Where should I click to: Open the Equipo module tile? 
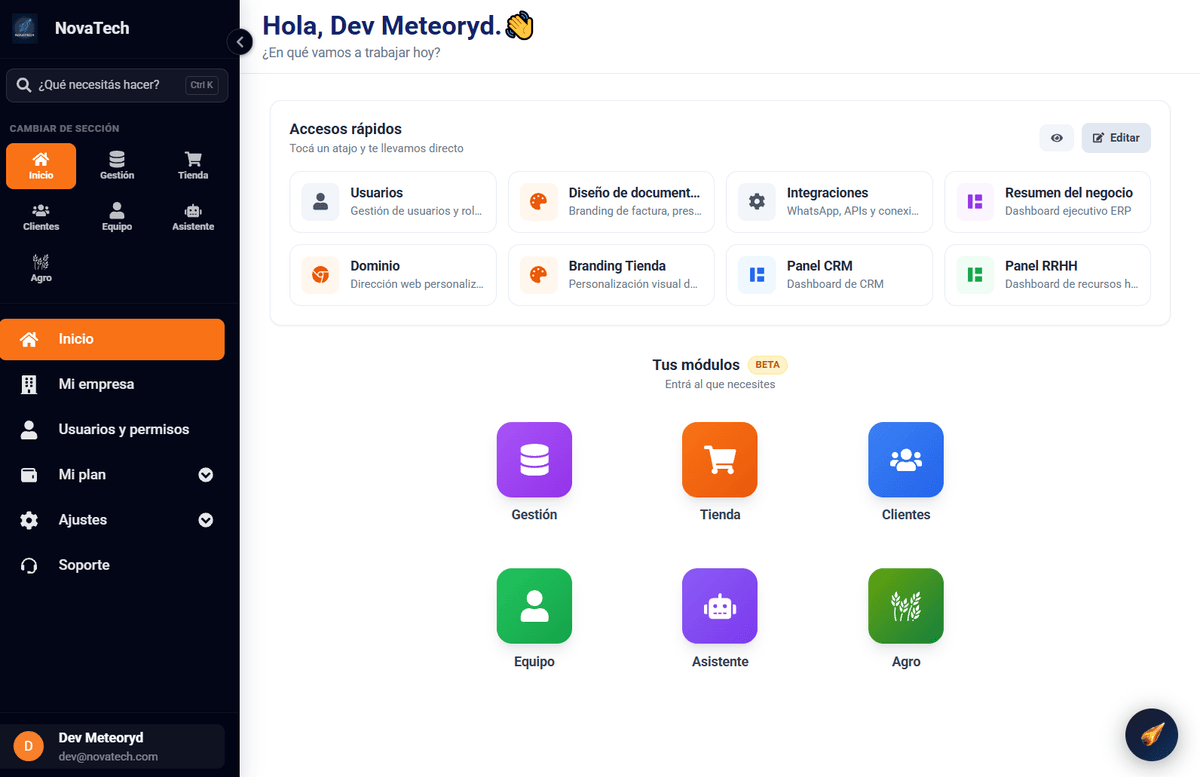(x=534, y=606)
